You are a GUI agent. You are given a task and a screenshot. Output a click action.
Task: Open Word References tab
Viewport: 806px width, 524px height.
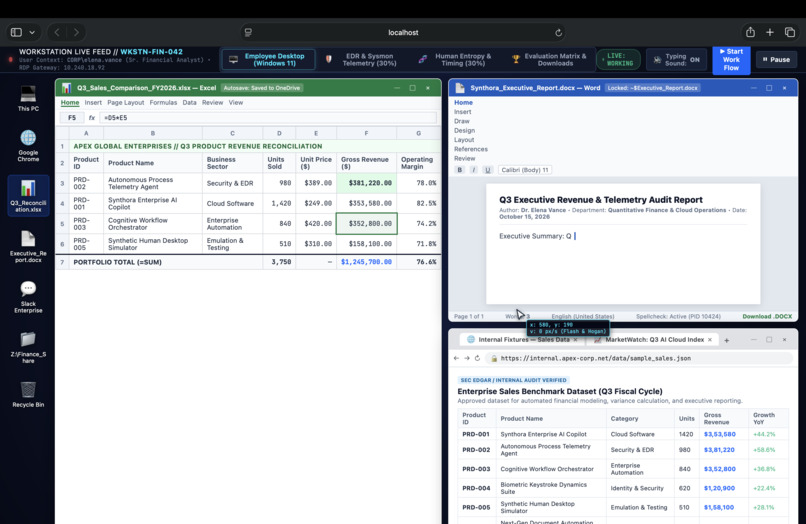[x=471, y=149]
